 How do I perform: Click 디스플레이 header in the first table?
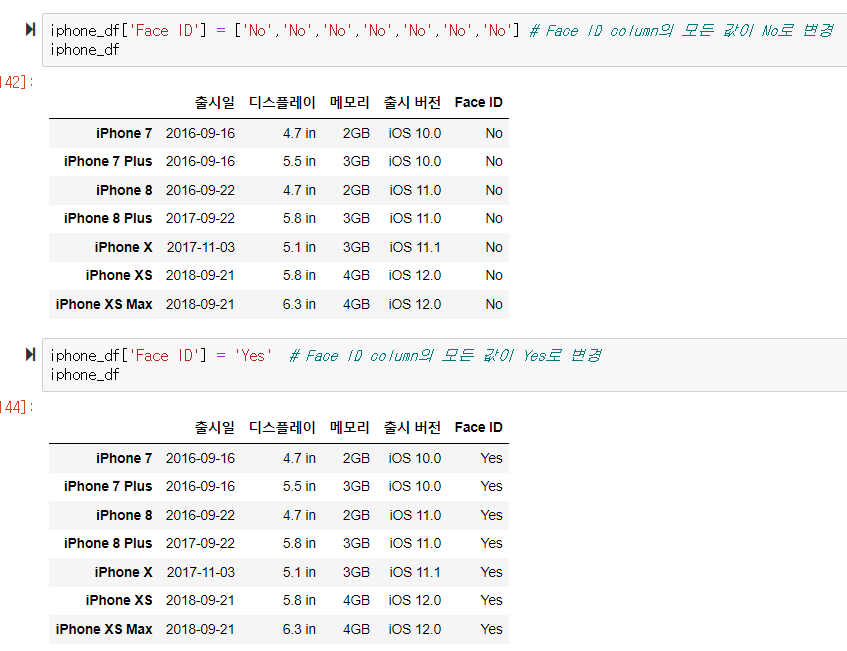(x=282, y=102)
